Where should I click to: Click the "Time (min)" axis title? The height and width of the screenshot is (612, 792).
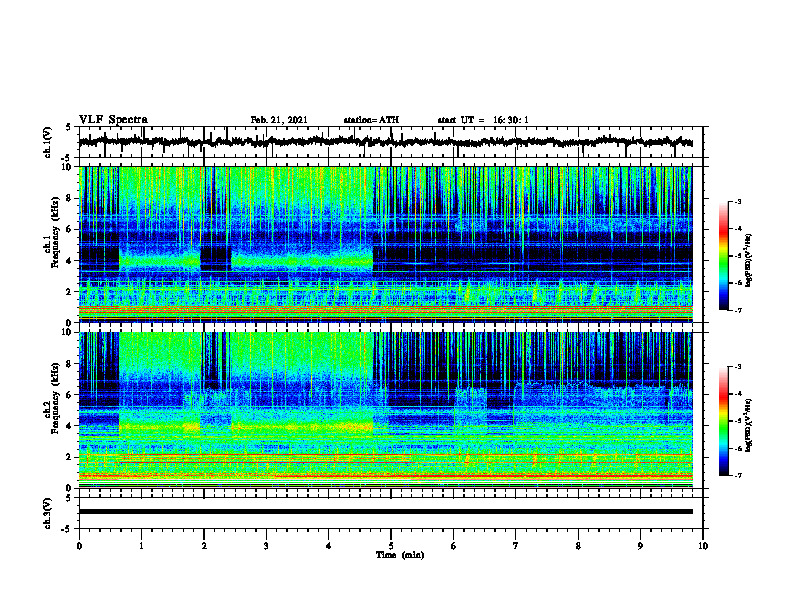[x=400, y=555]
